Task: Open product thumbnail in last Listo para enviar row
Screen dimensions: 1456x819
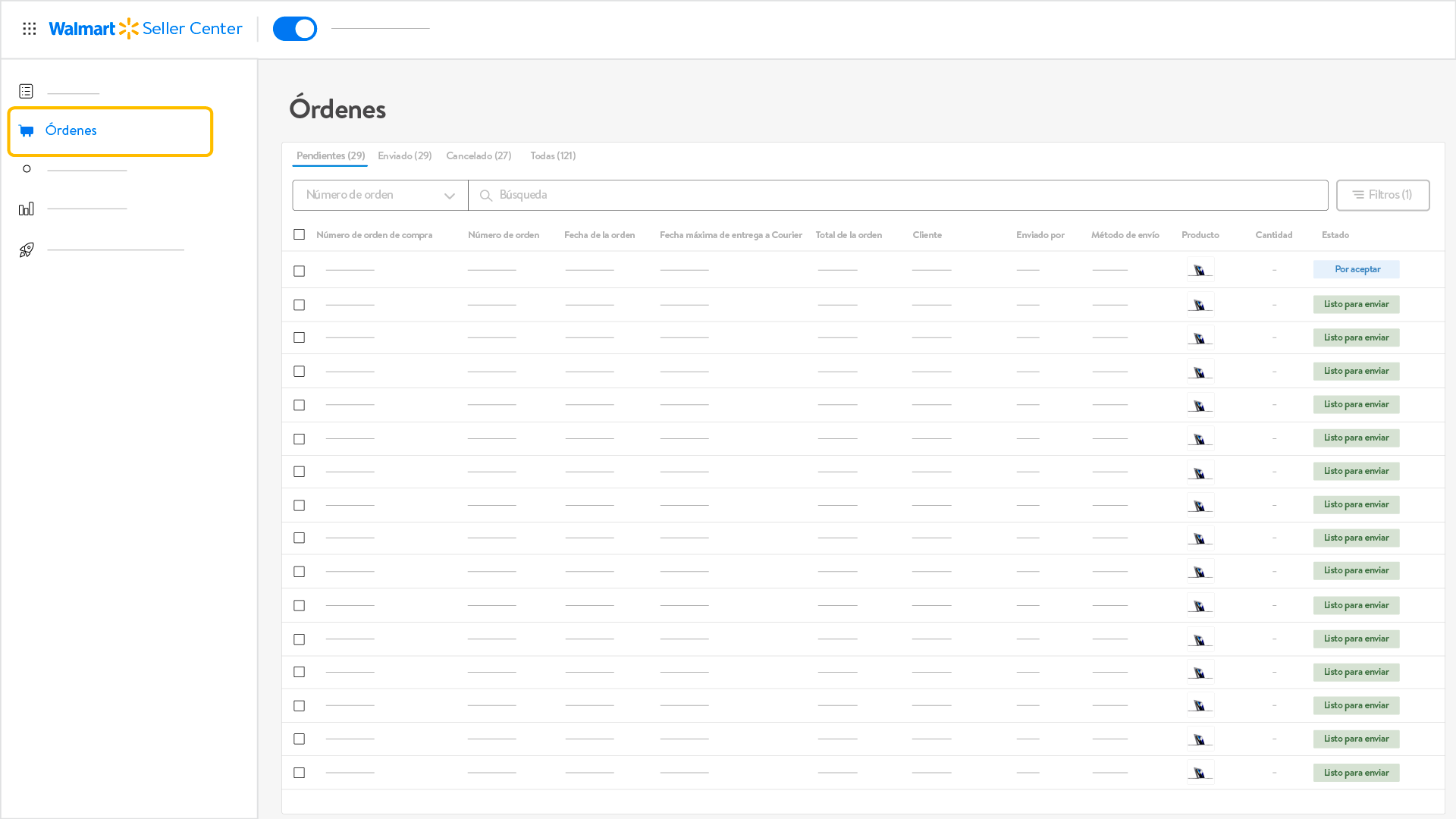Action: click(x=1200, y=773)
